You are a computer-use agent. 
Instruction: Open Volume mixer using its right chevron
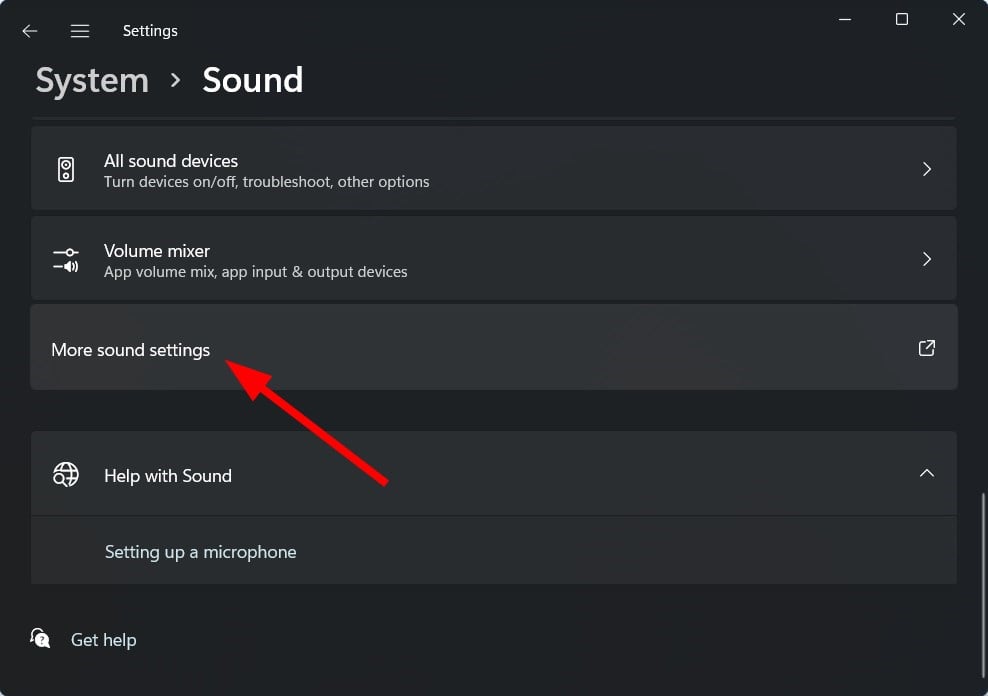[927, 259]
